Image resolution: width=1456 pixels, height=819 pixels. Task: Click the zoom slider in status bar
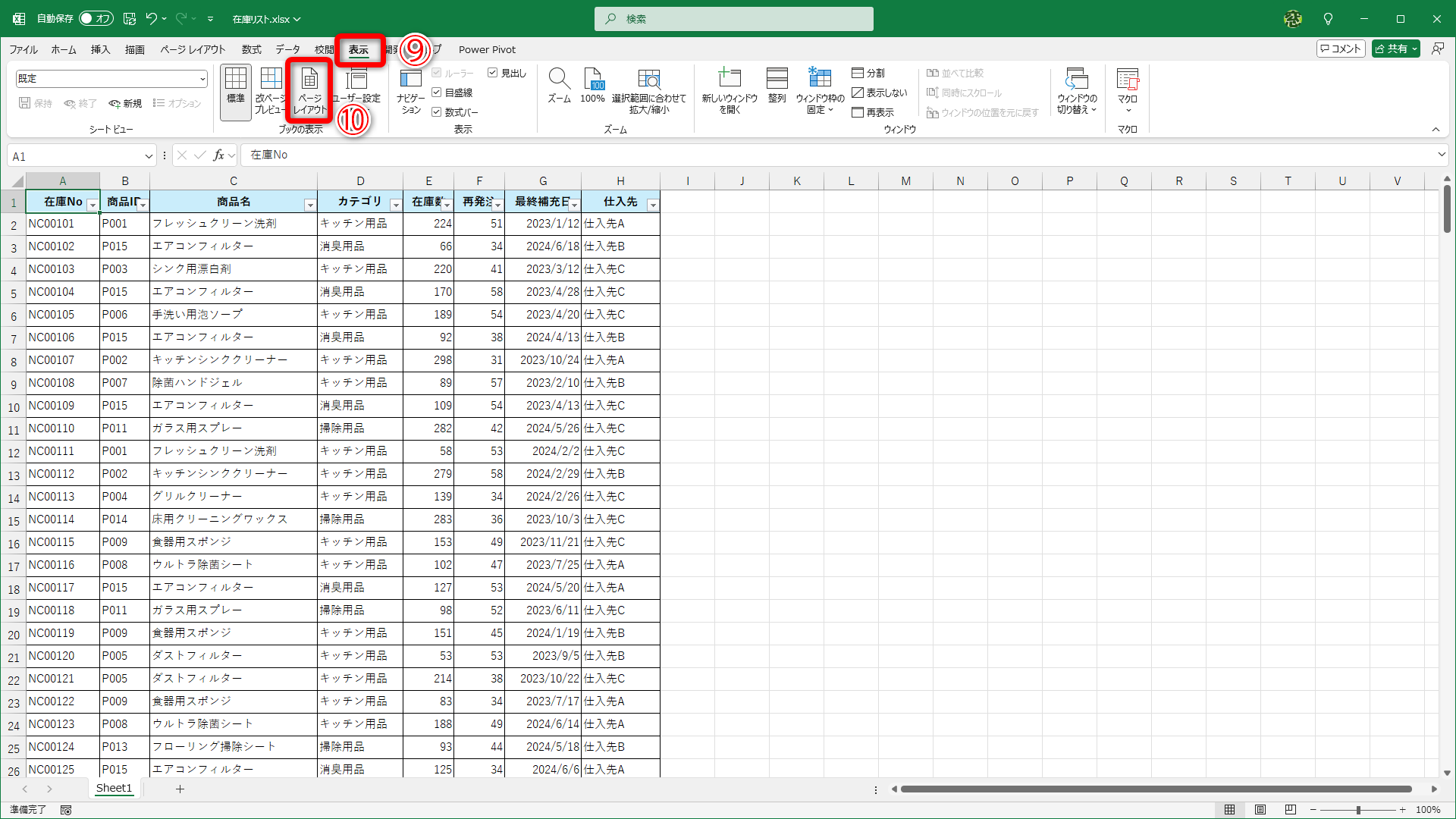click(x=1357, y=810)
